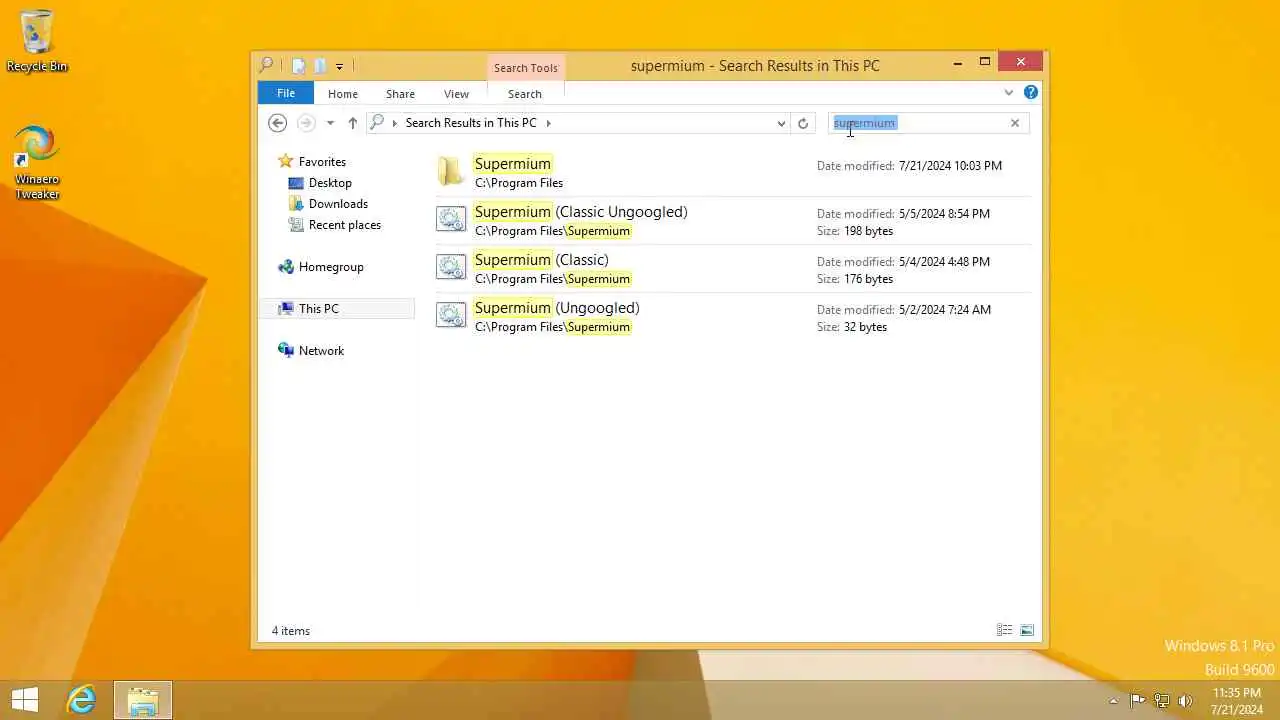Clear the search box with X
Image resolution: width=1280 pixels, height=720 pixels.
[x=1015, y=123]
